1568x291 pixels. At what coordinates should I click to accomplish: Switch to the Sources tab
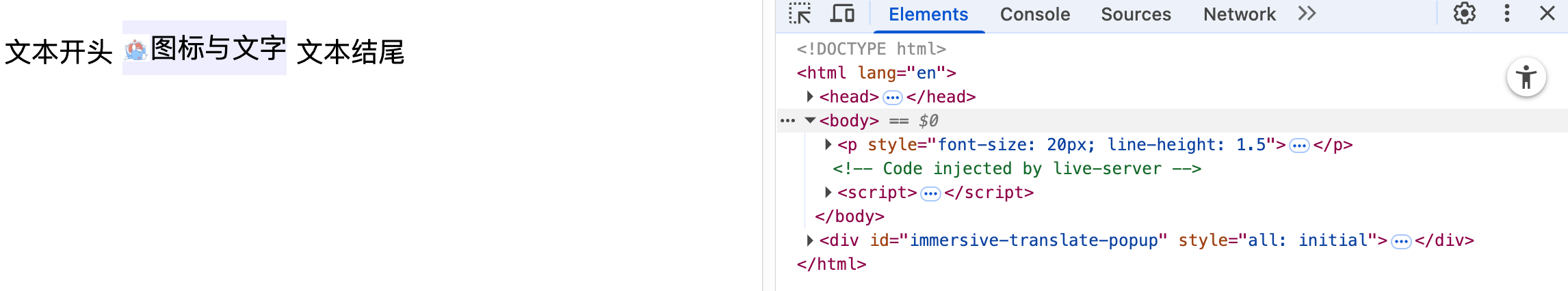[1136, 14]
